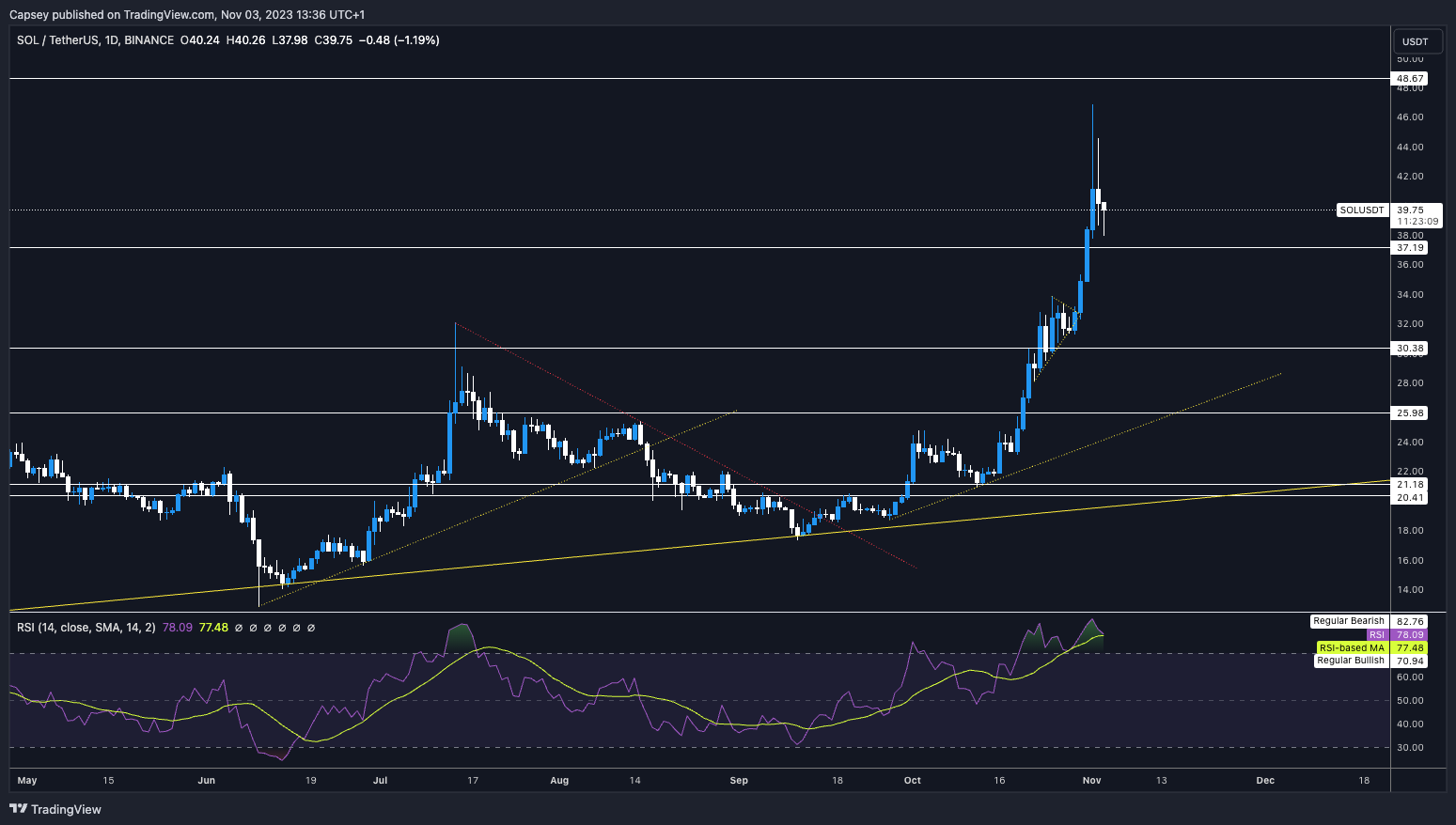
Task: Click the −0.48 (−1.19%) change value
Action: click(400, 40)
